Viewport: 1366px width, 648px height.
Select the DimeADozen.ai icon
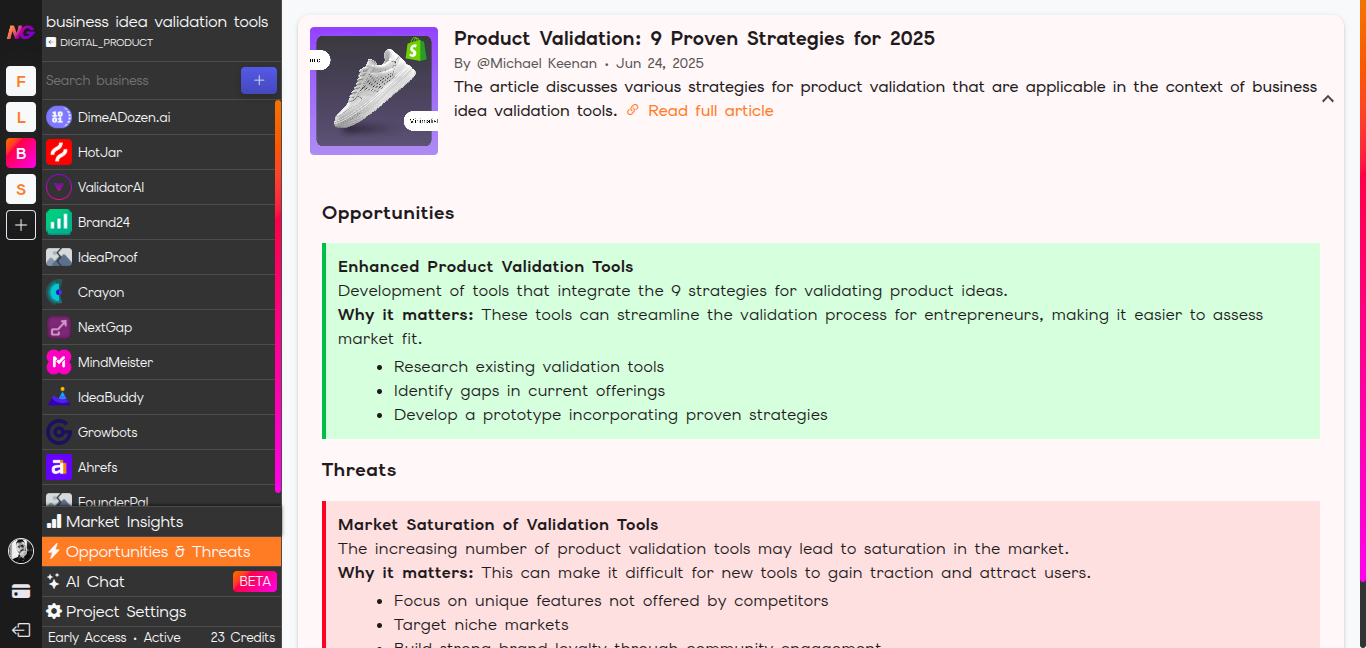click(x=60, y=117)
